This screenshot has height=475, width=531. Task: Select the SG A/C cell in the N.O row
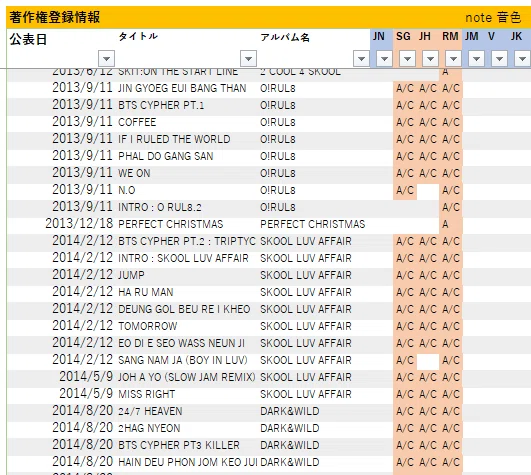(405, 190)
